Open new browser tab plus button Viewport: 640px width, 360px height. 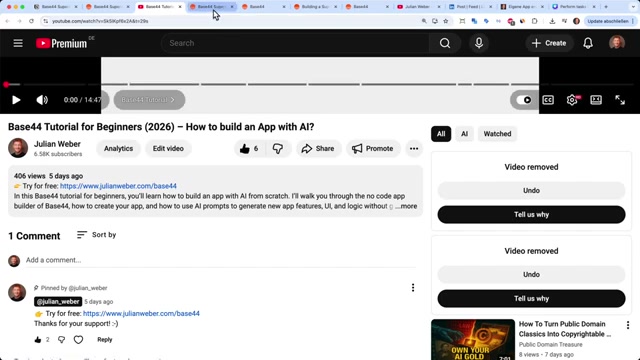(606, 7)
